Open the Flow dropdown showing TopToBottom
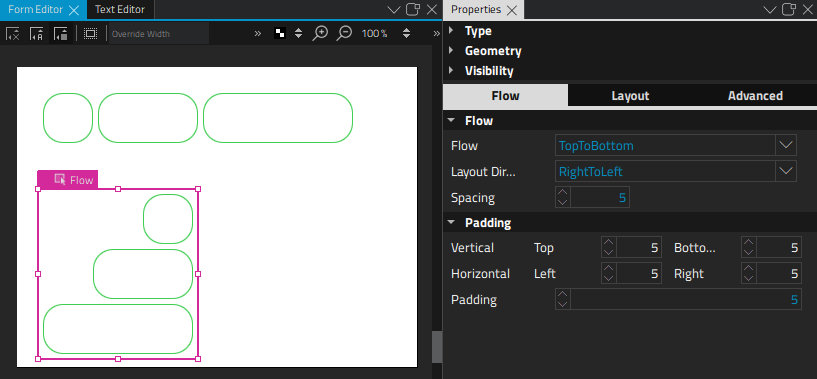 pyautogui.click(x=786, y=145)
